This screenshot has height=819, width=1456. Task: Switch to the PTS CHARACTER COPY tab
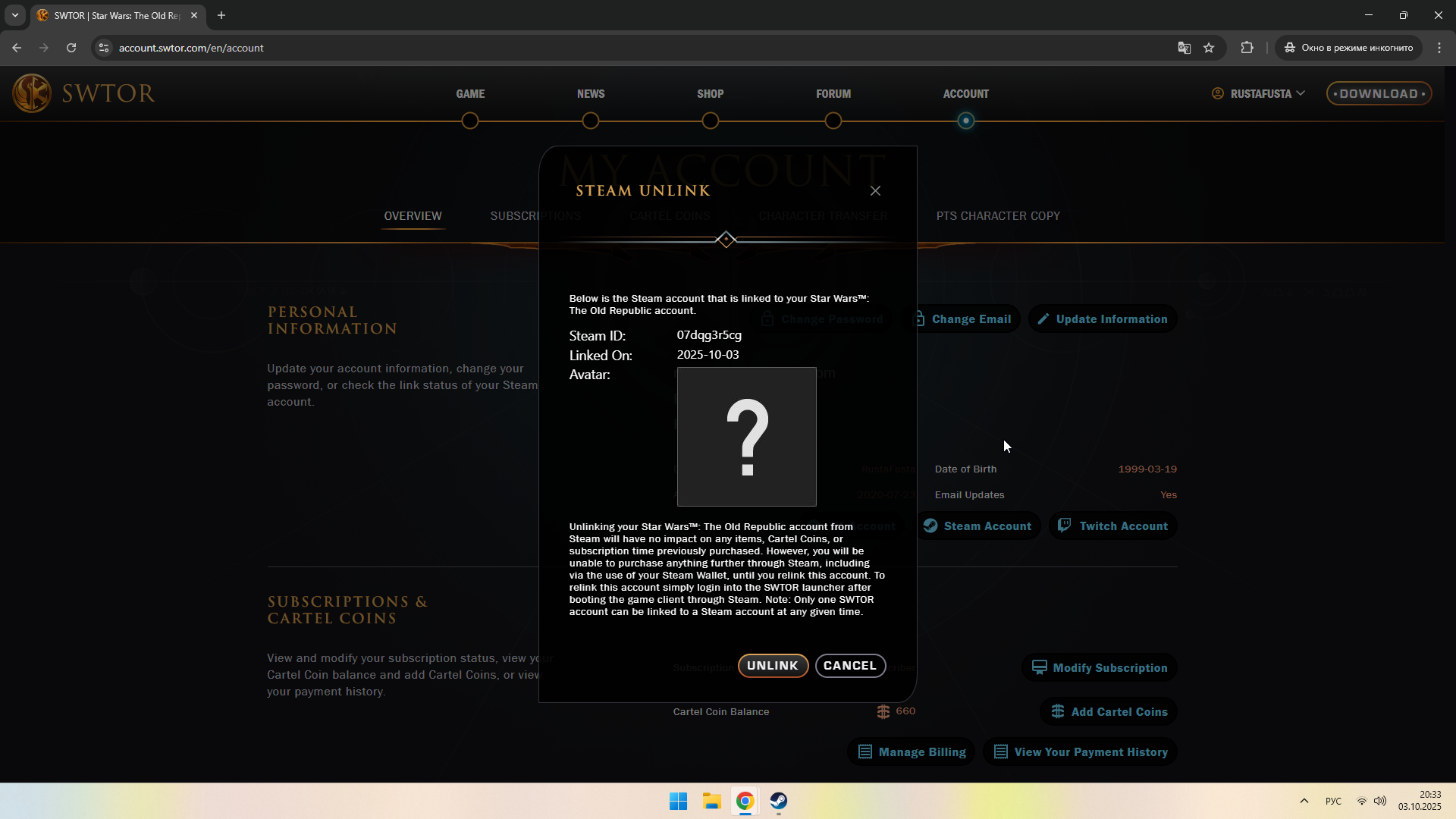[997, 216]
